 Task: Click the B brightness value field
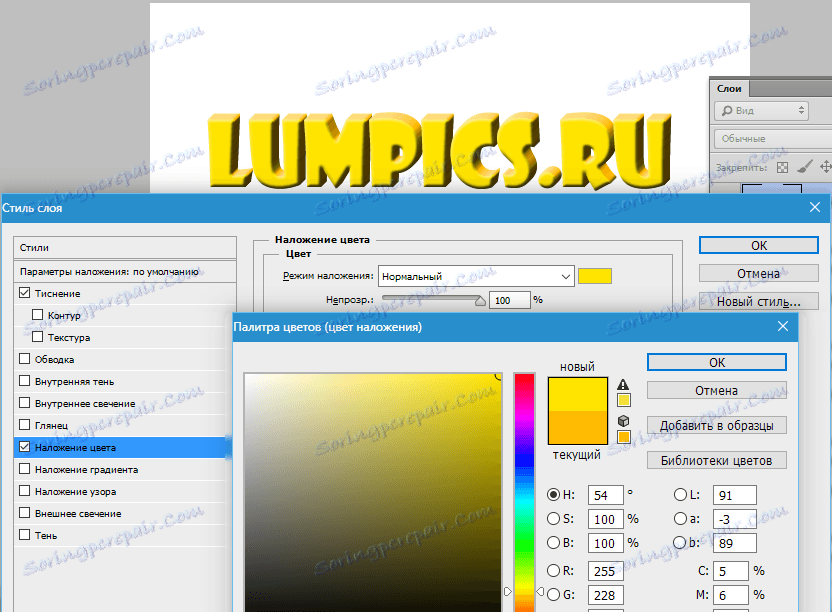605,542
